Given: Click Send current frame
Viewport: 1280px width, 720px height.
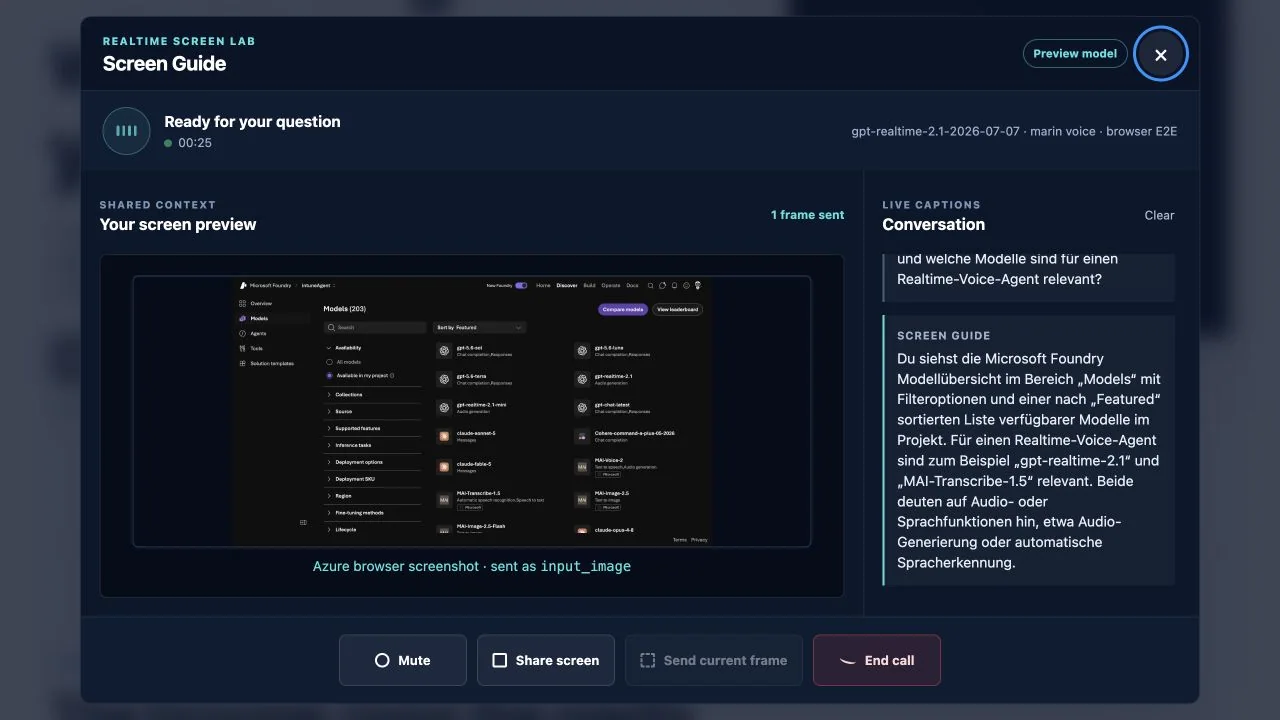Looking at the screenshot, I should coord(714,660).
